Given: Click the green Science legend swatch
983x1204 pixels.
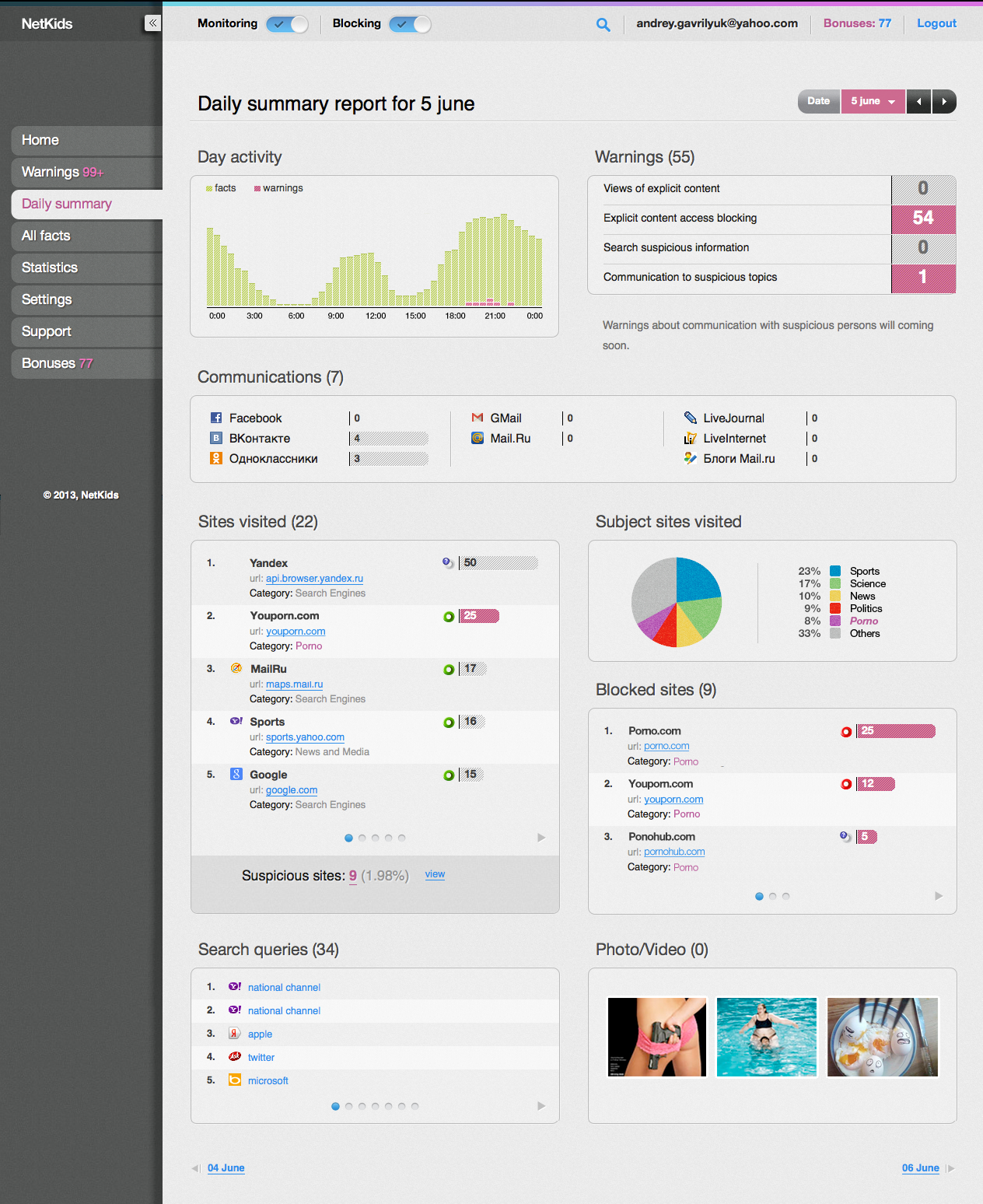Looking at the screenshot, I should click(x=835, y=583).
